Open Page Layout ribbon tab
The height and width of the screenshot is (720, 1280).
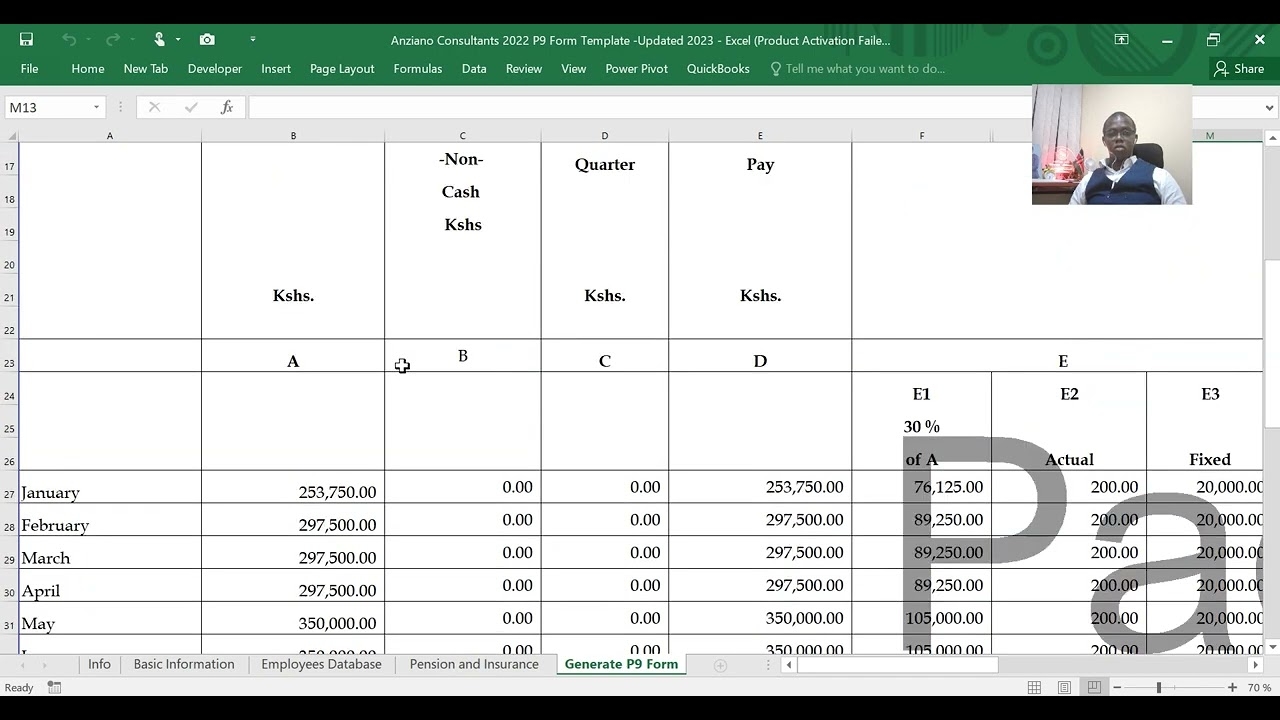(342, 68)
